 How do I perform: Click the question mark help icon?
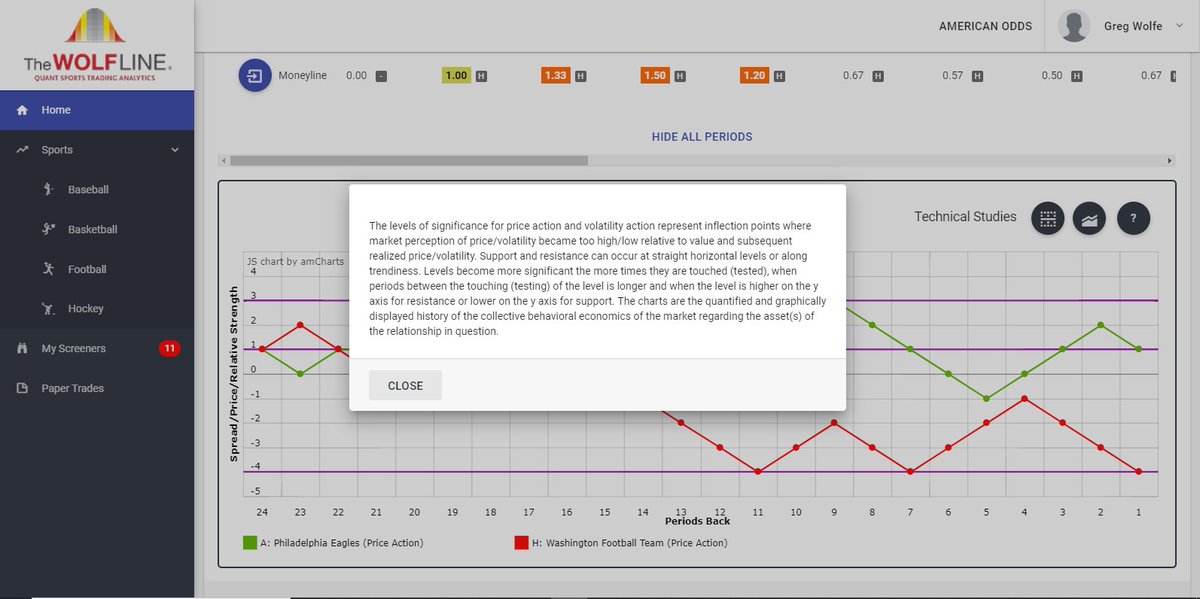[1133, 218]
